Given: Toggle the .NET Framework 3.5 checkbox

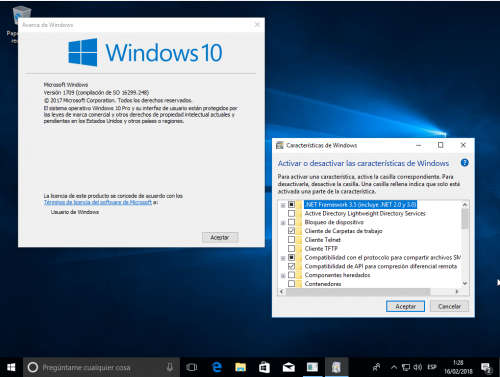Looking at the screenshot, I should tap(291, 204).
